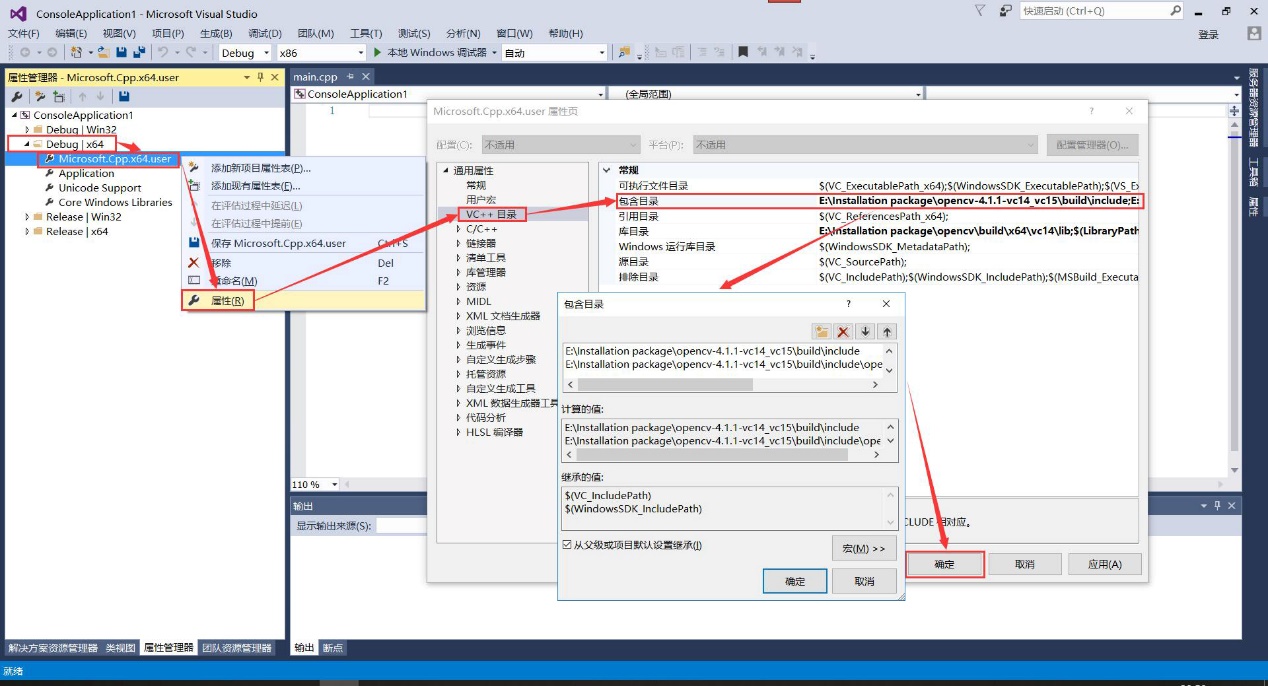Click the new folder line icon in 包含目录 dialog
Viewport: 1268px width, 686px height.
[822, 332]
